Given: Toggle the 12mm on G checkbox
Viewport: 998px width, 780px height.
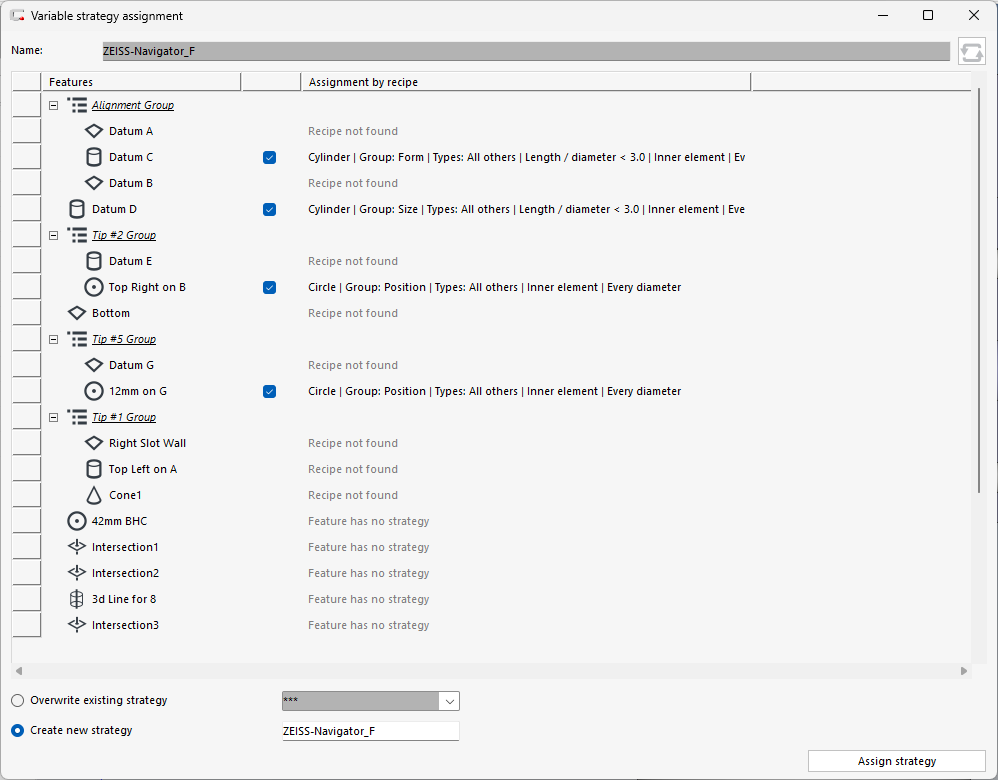Looking at the screenshot, I should coord(269,391).
